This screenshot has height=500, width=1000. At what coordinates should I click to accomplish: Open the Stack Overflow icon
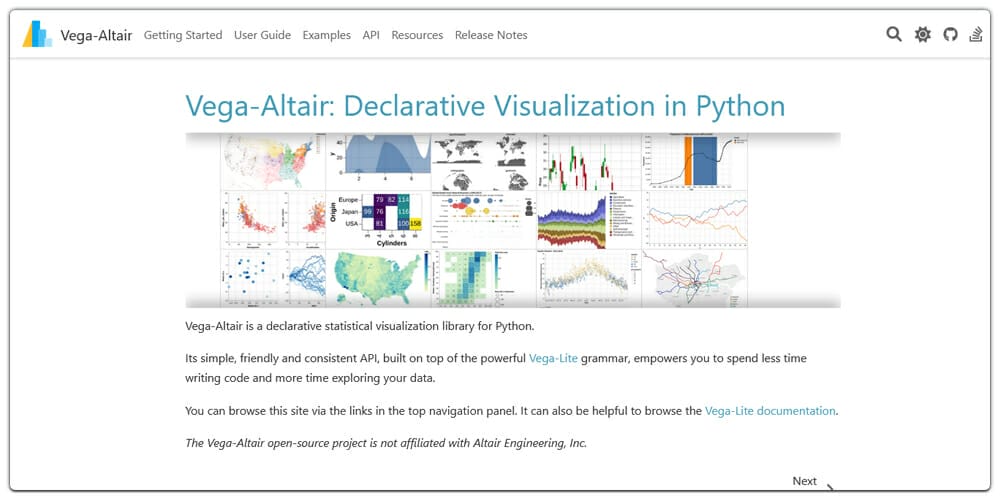tap(977, 35)
